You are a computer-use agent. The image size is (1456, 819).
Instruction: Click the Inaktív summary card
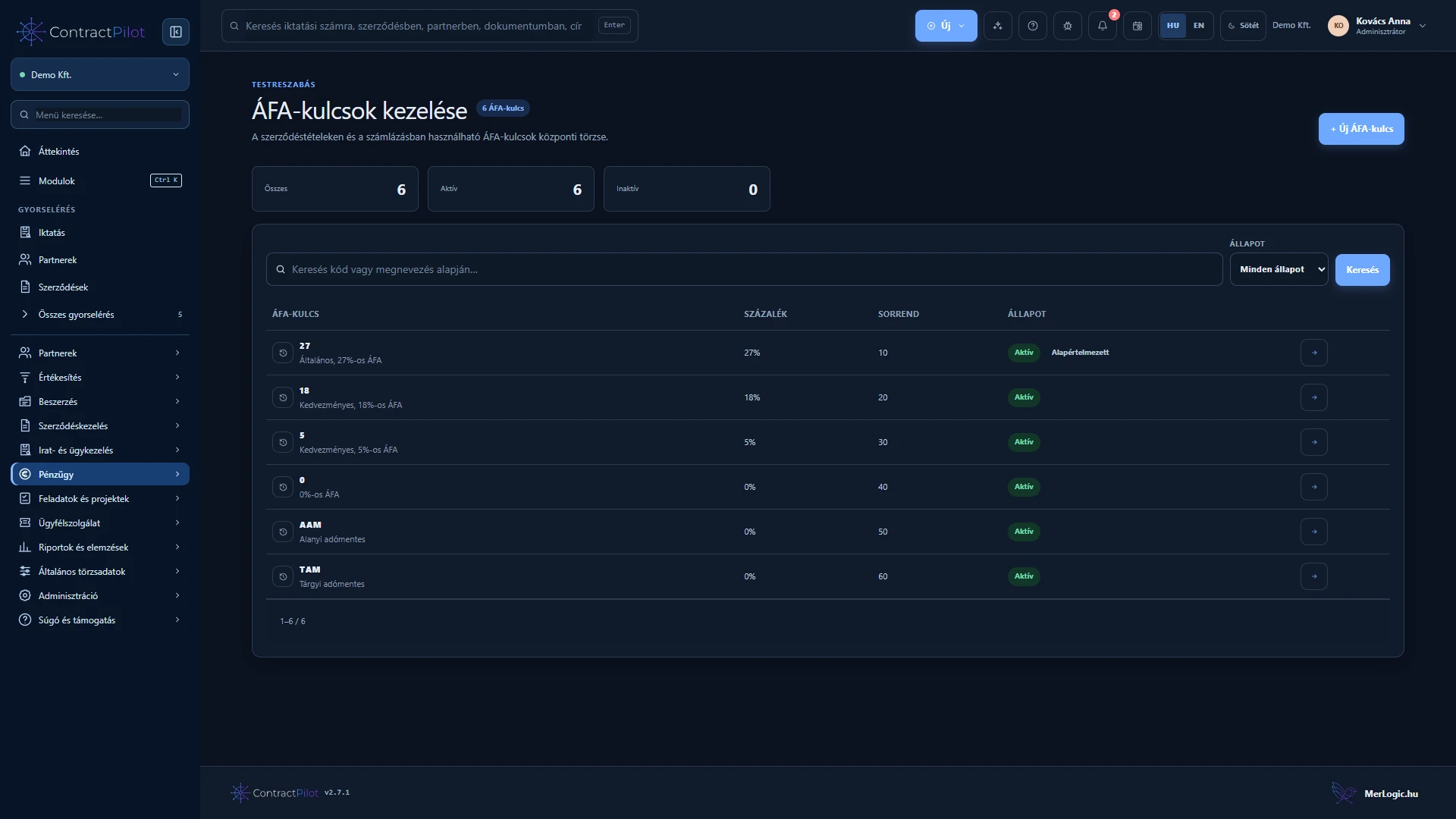687,189
